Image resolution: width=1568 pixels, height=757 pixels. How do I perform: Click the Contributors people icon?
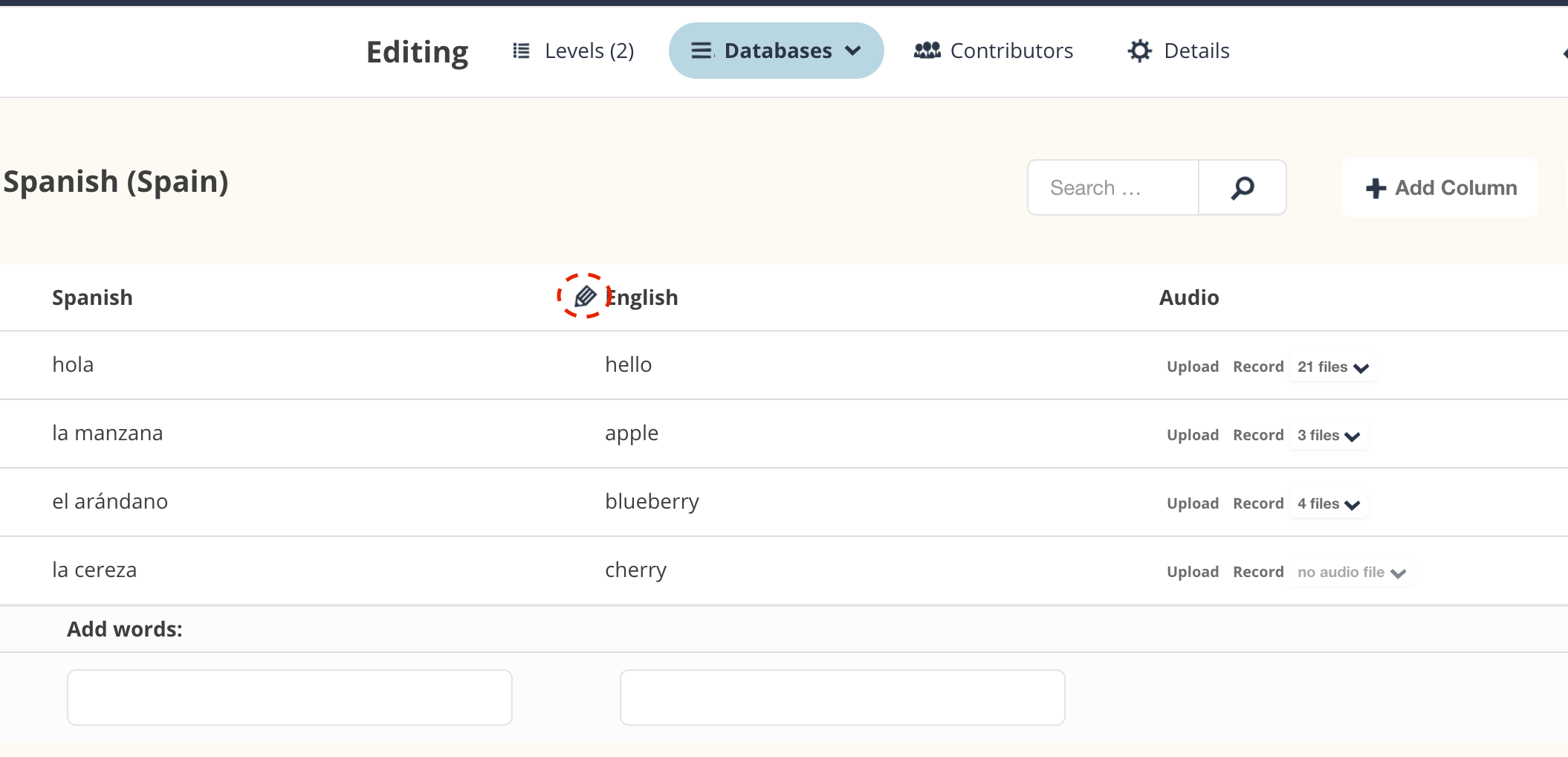click(x=927, y=51)
